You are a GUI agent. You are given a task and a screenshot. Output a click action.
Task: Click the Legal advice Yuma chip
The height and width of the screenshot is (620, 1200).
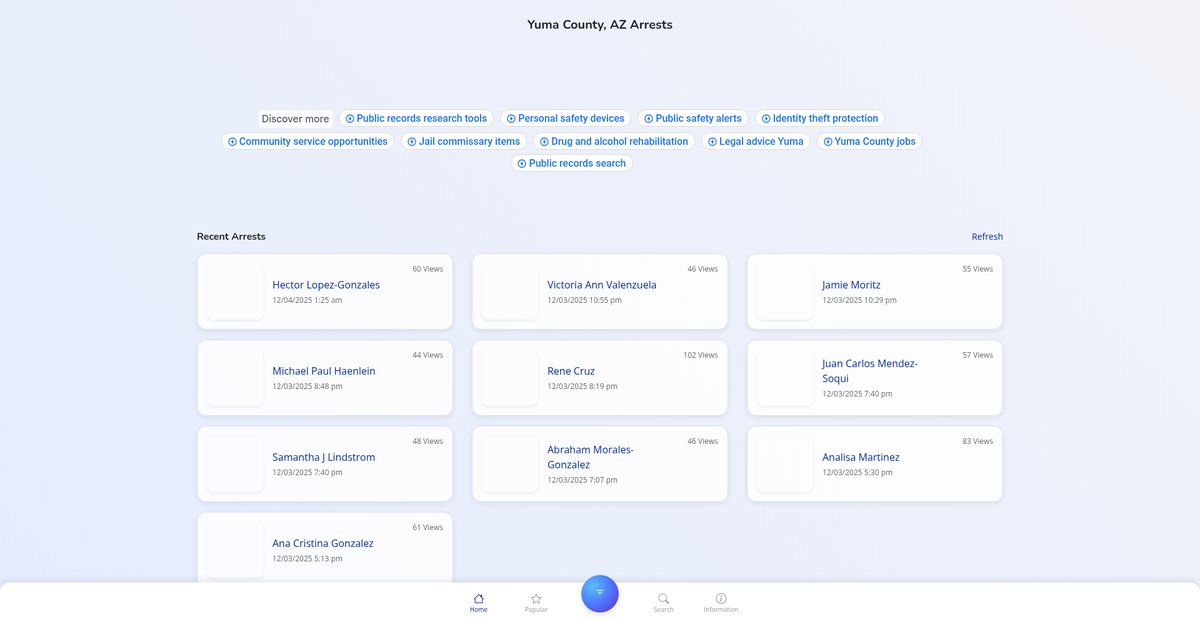click(755, 141)
